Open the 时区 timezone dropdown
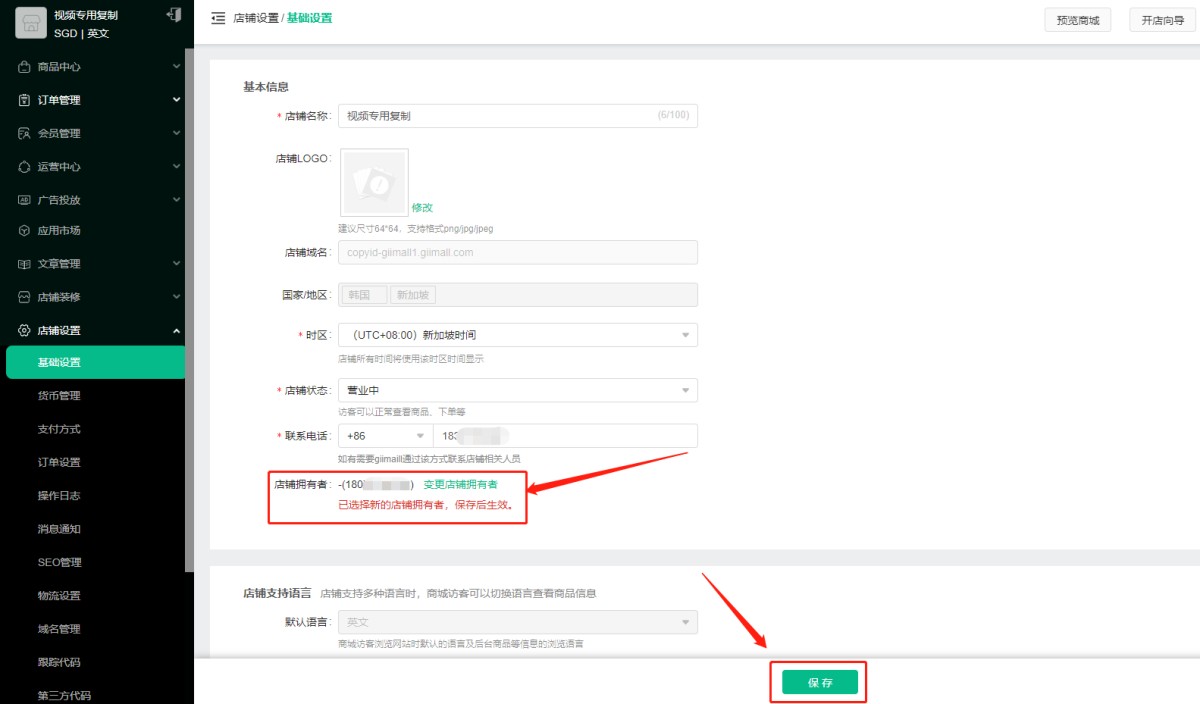The image size is (1200, 704). [517, 335]
